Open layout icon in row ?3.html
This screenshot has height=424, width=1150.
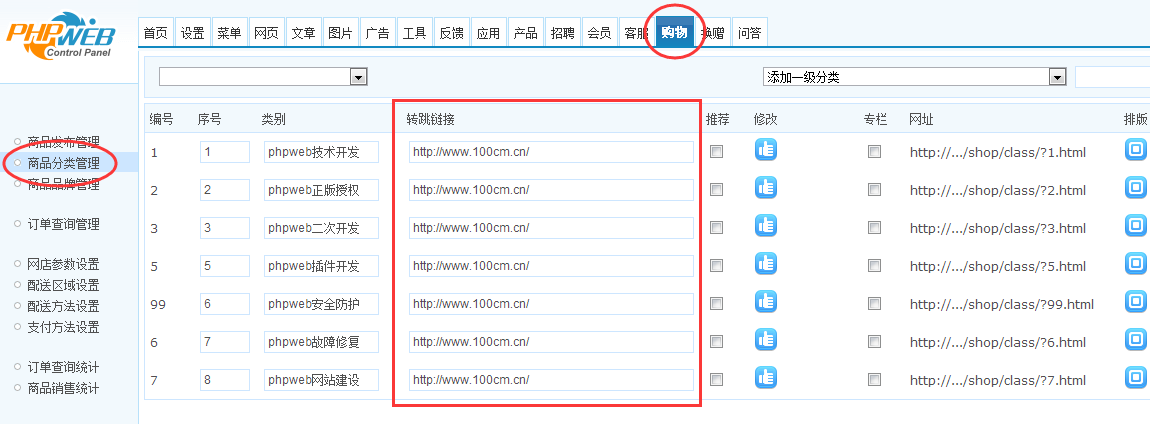[x=1136, y=226]
